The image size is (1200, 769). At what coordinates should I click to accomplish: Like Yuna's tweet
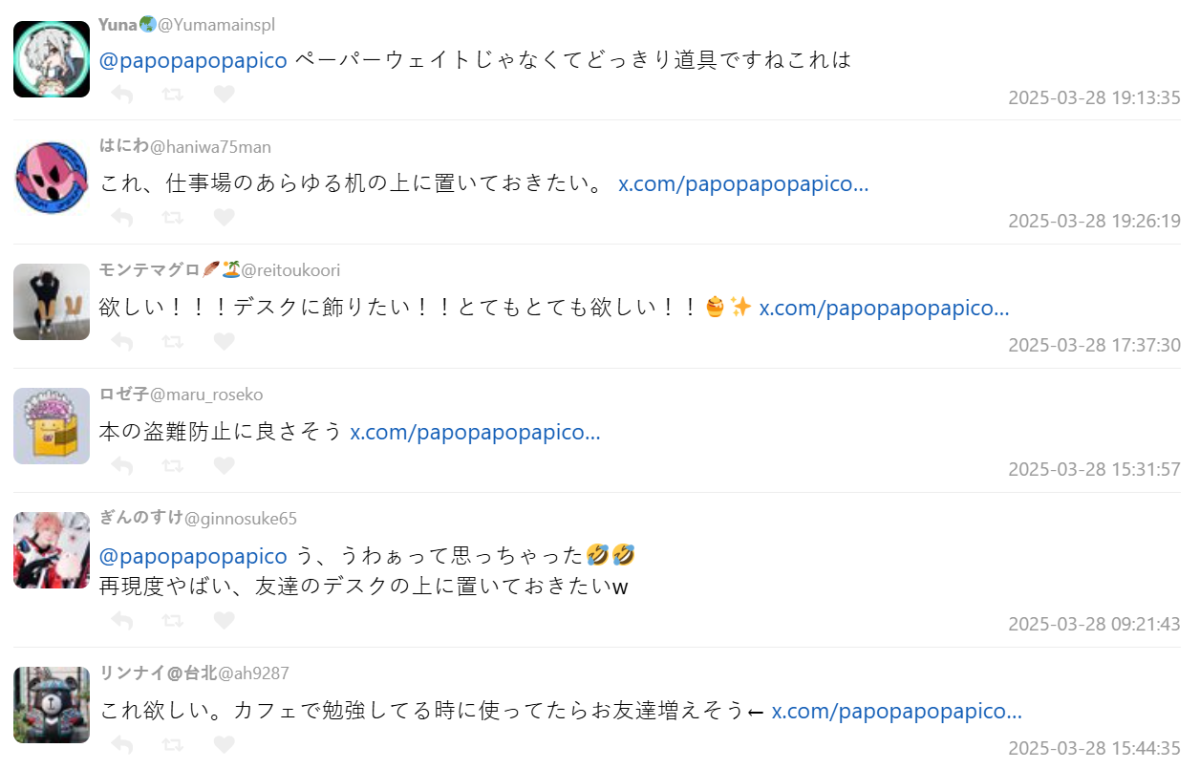[x=224, y=94]
